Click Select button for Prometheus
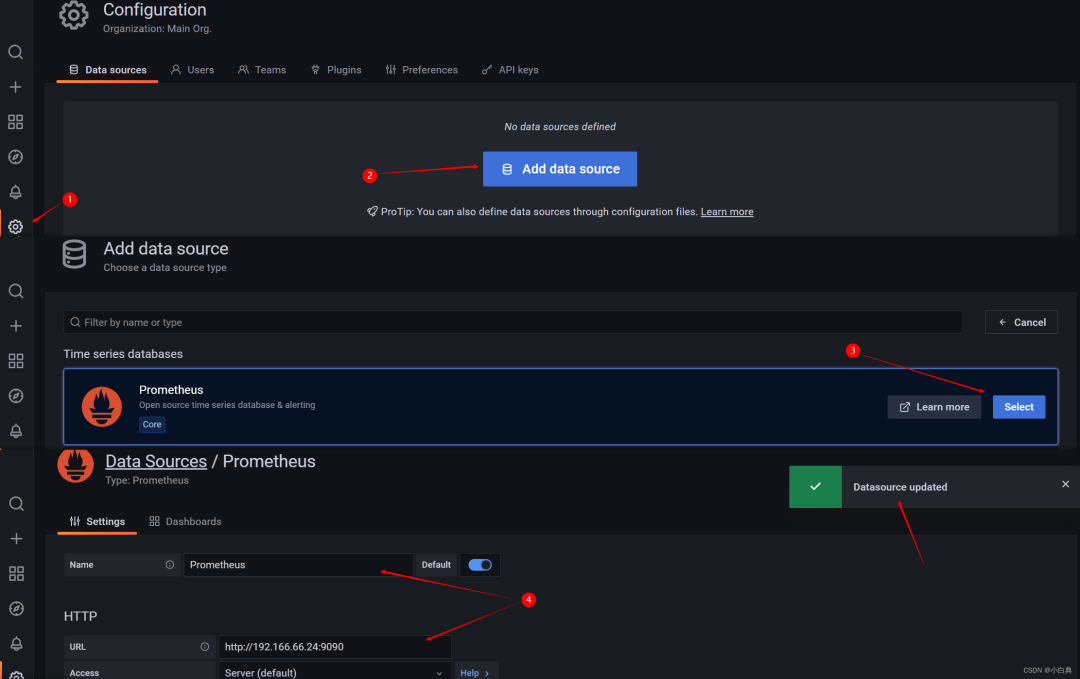This screenshot has height=679, width=1080. point(1019,407)
